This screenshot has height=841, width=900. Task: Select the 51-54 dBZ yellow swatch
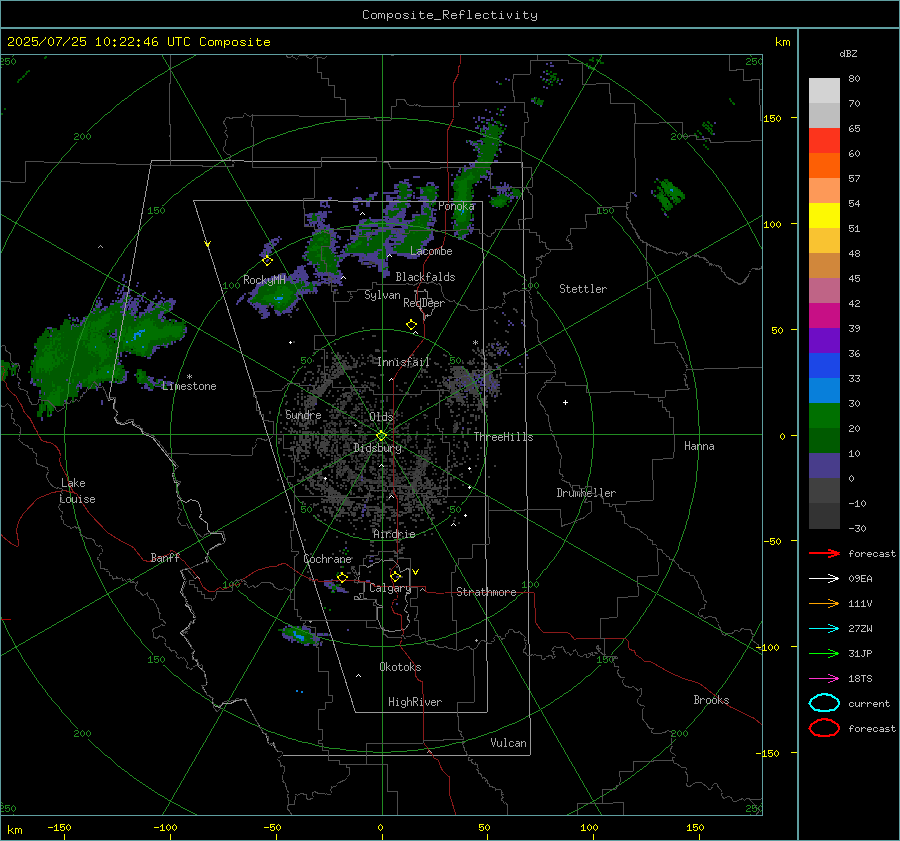coord(824,216)
